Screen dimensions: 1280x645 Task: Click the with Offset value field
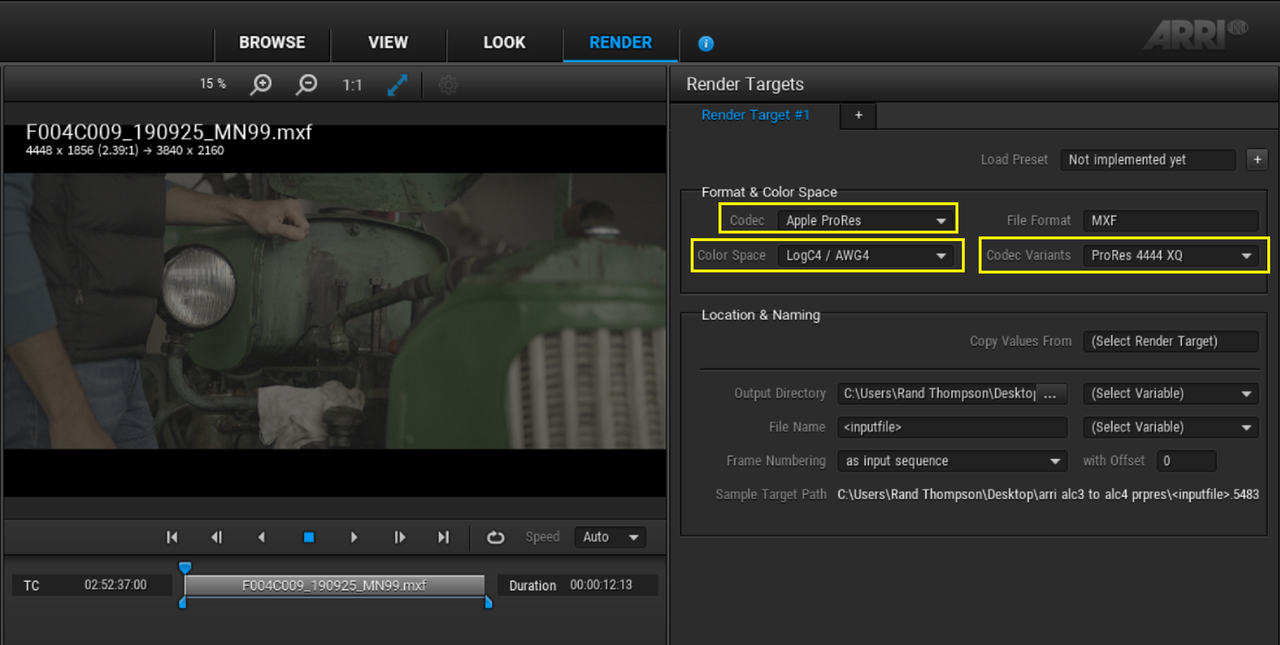coord(1186,461)
